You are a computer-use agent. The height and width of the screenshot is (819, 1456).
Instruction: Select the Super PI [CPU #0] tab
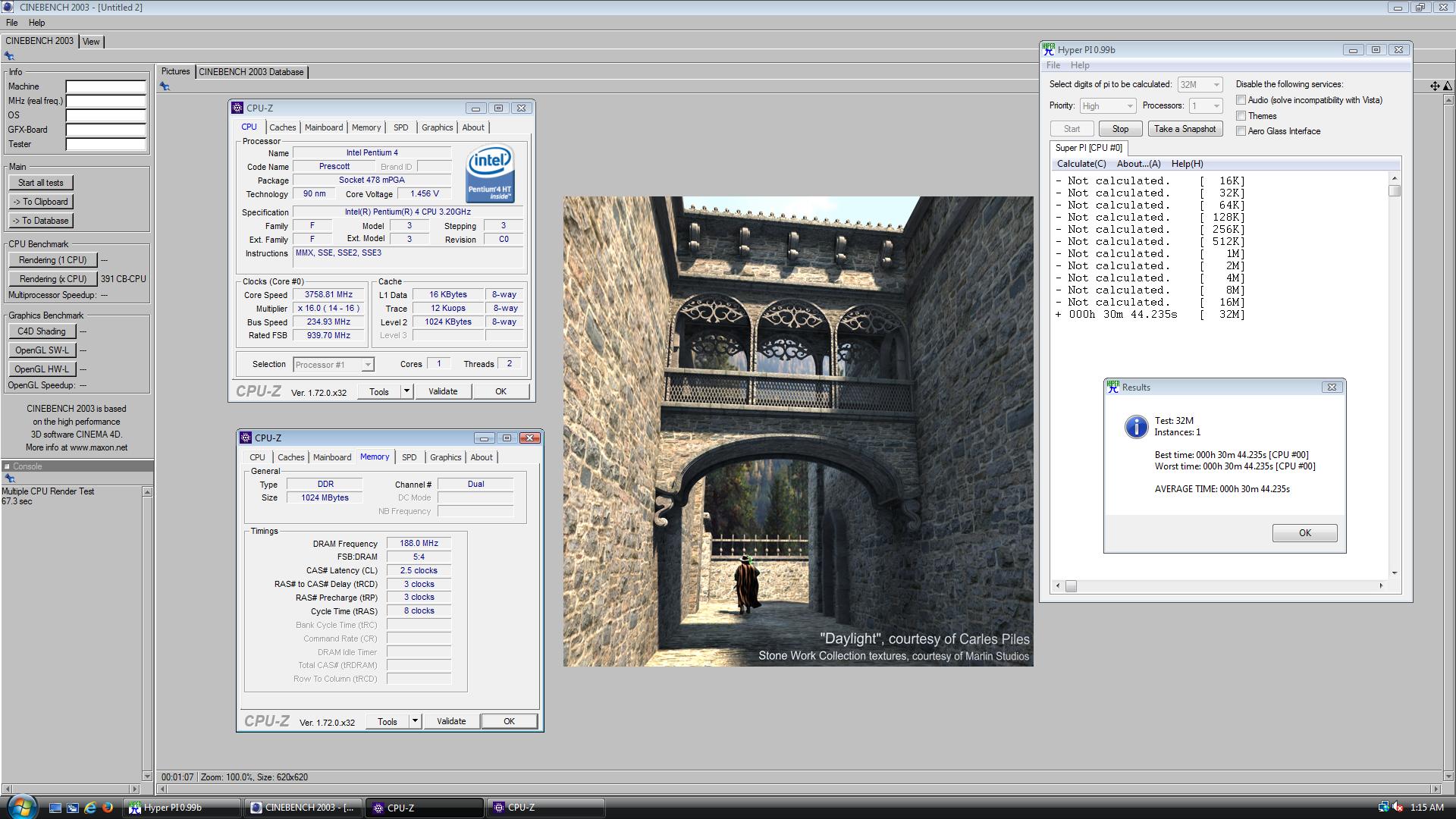point(1088,148)
